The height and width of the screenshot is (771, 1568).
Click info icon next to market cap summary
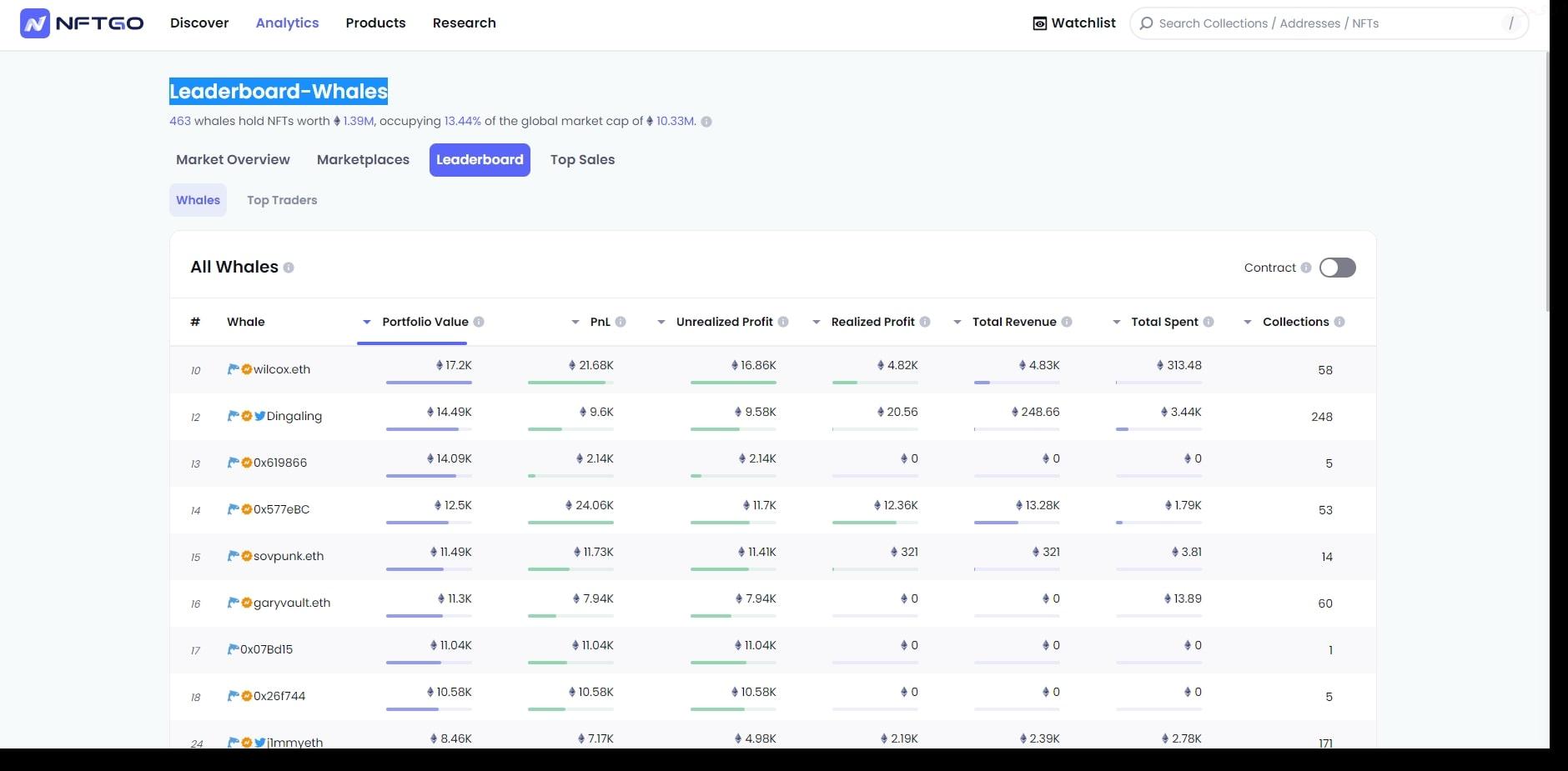tap(706, 122)
